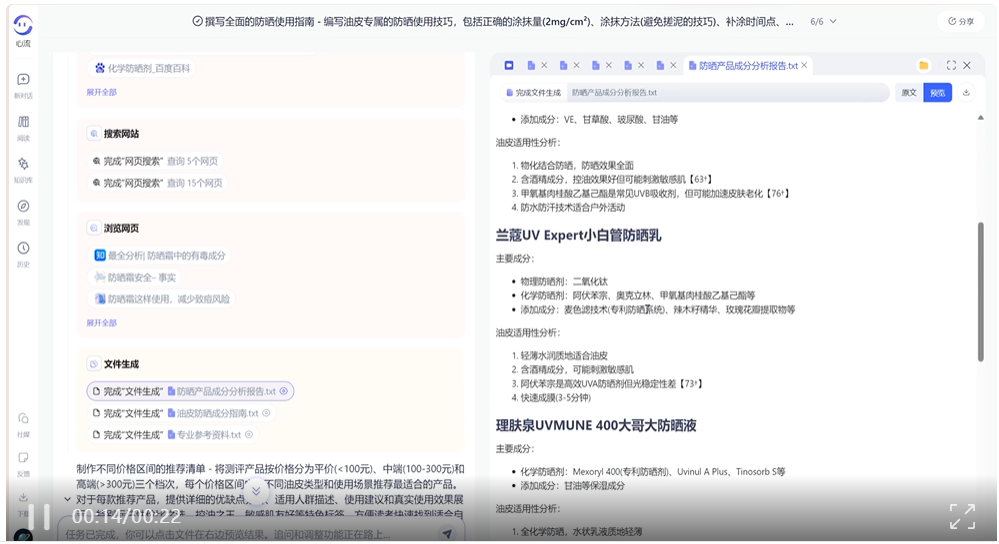Click the user avatar in sidebar

[23, 536]
